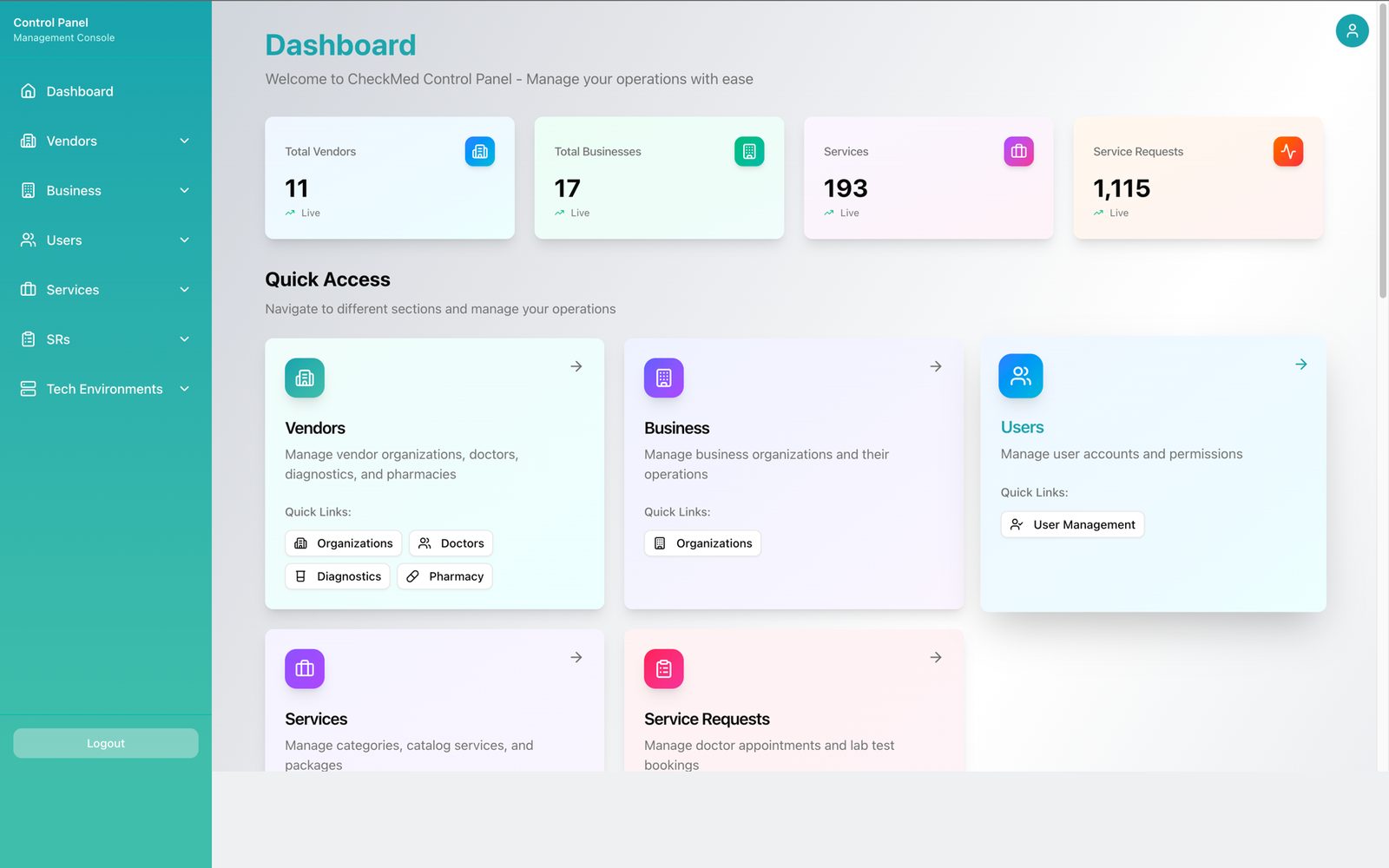Follow the arrow on the Vendors card

click(x=576, y=366)
